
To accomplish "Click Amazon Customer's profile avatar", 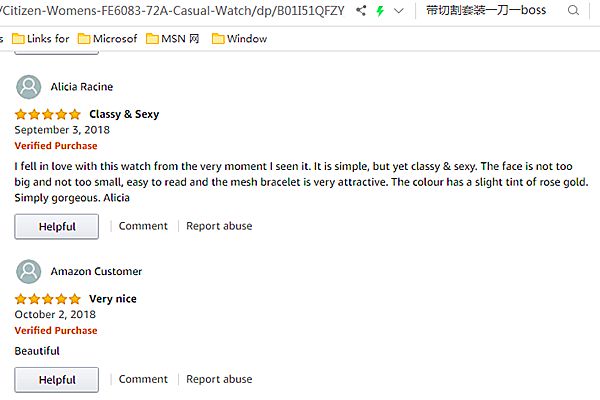I will (x=30, y=272).
